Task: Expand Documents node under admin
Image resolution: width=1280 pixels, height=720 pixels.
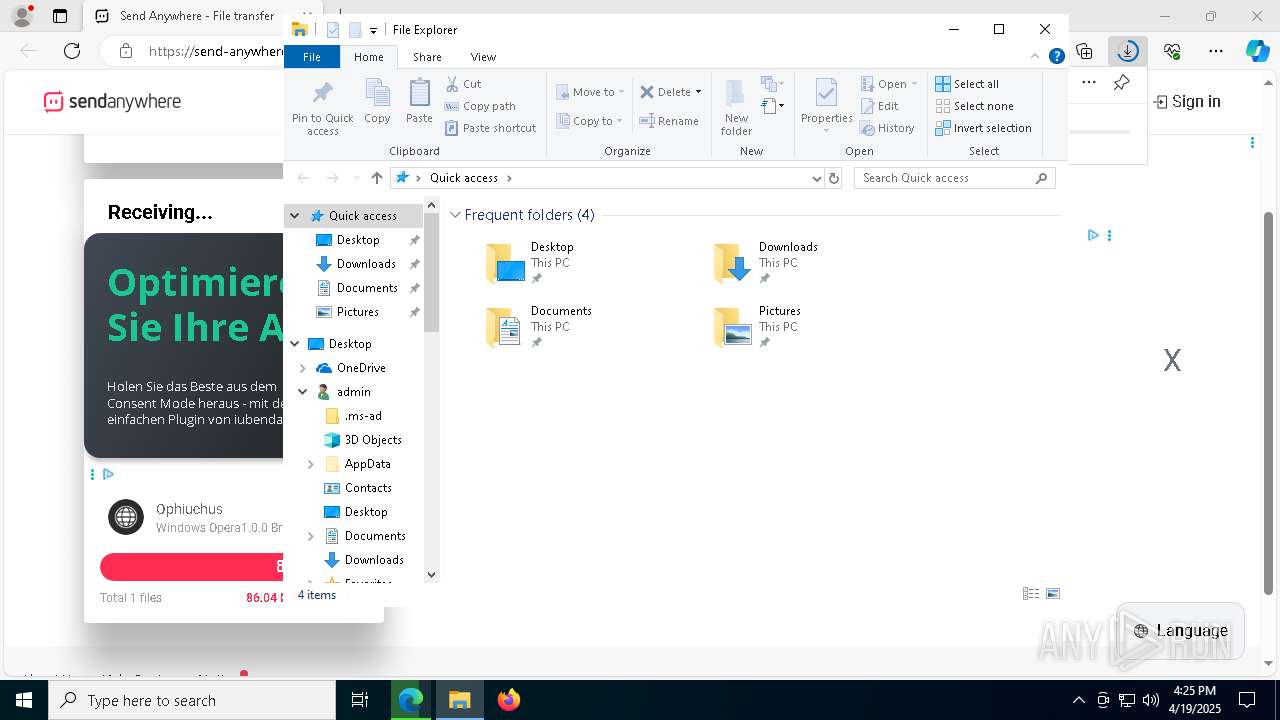Action: click(311, 536)
